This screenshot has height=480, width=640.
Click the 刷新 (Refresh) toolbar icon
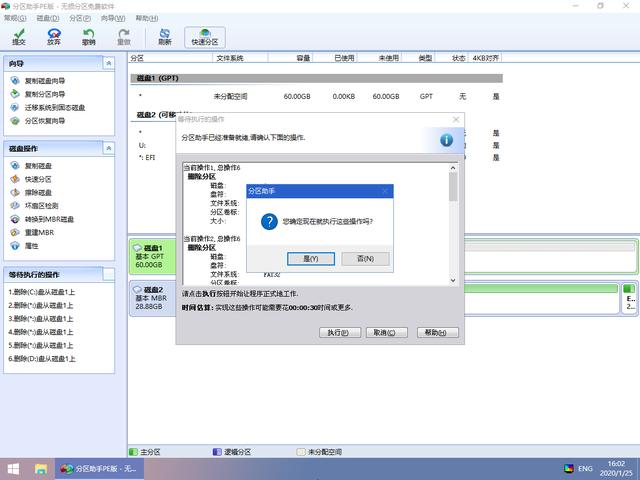(x=165, y=37)
